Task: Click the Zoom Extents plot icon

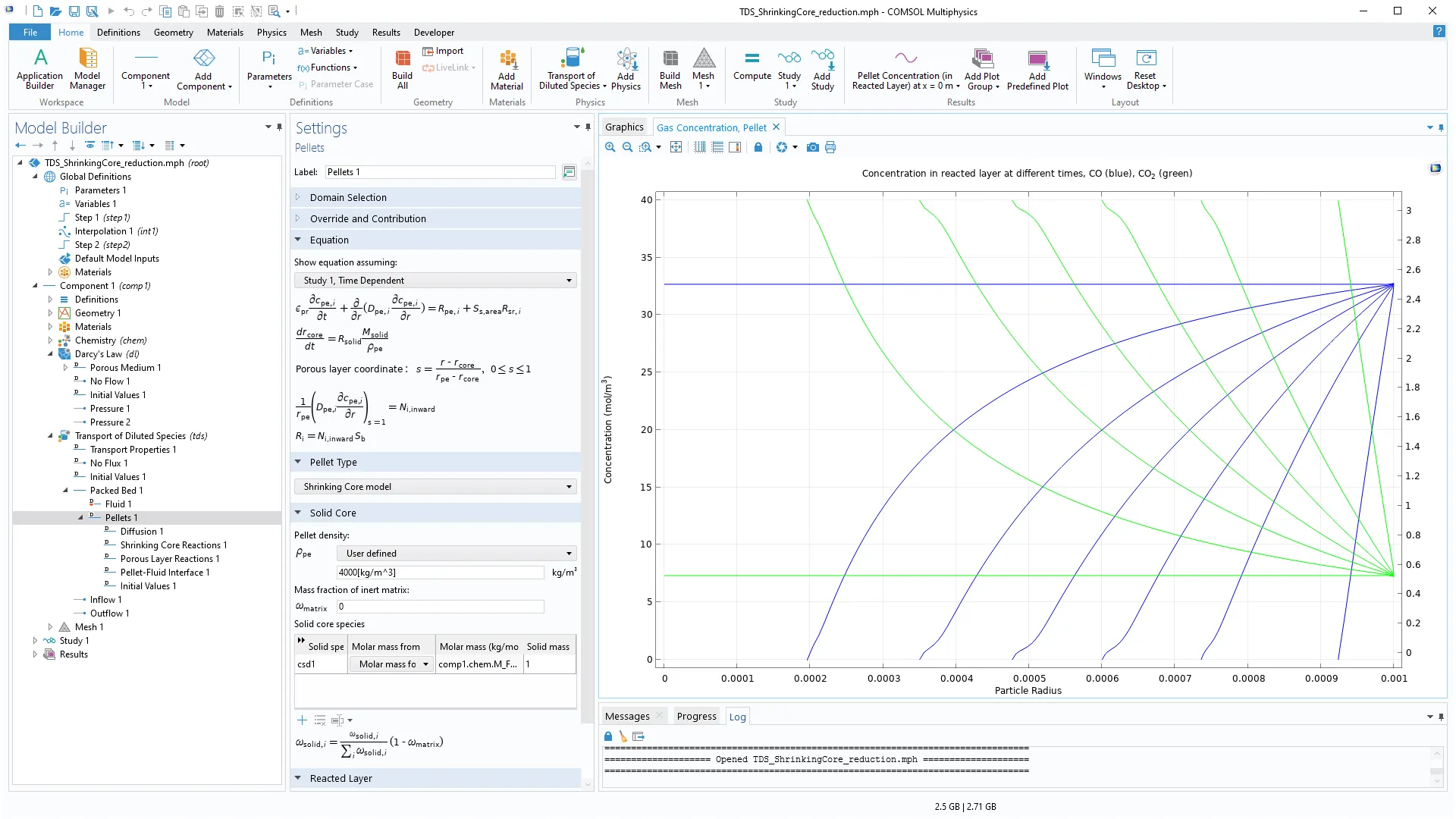Action: click(676, 147)
